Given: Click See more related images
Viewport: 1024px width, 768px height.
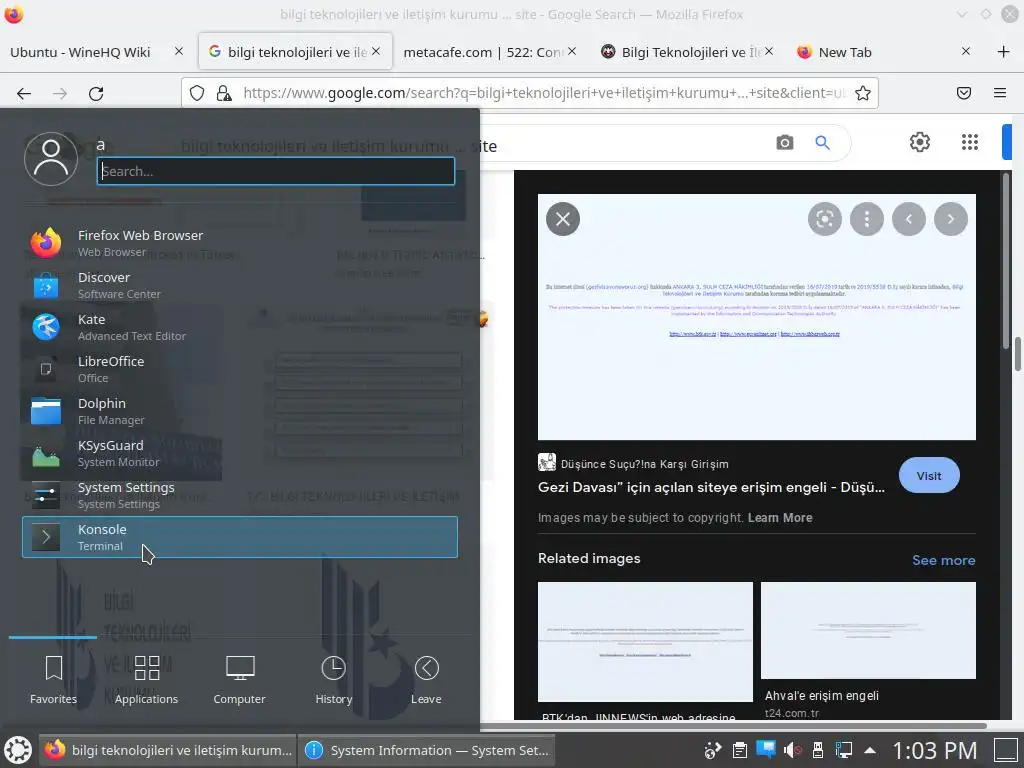Looking at the screenshot, I should click(944, 560).
